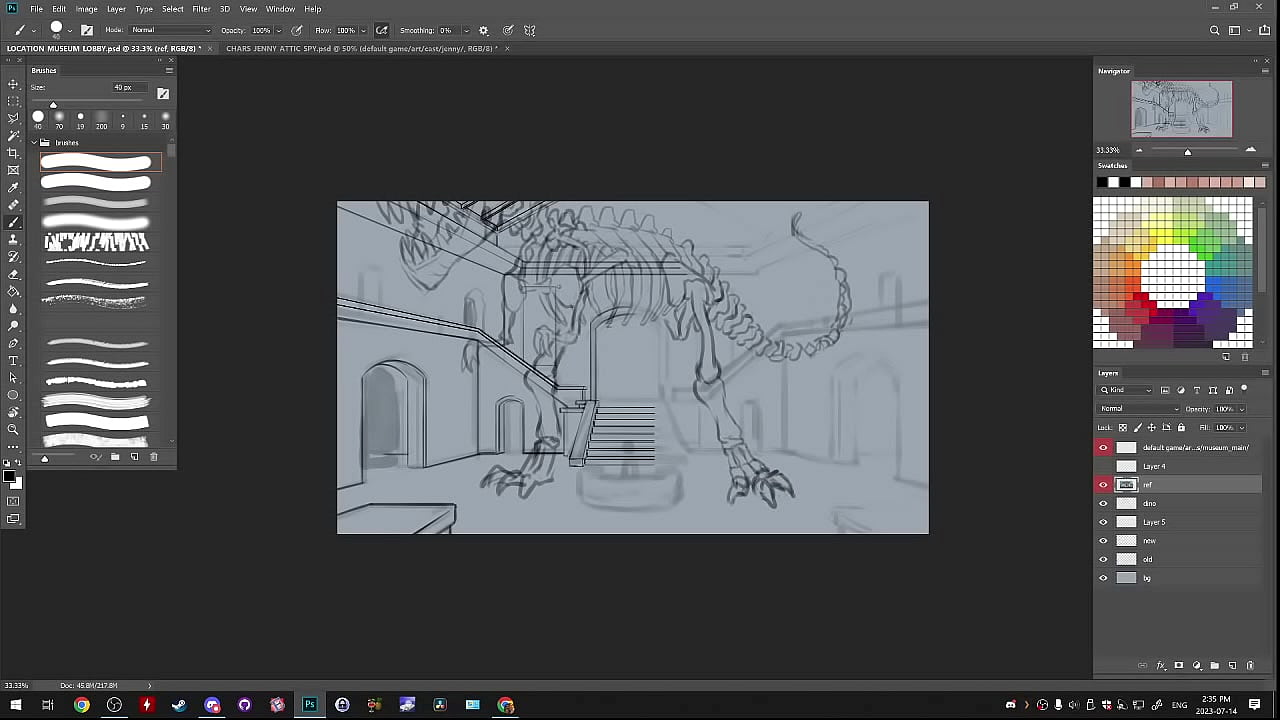Open Chrome from the taskbar

click(82, 705)
